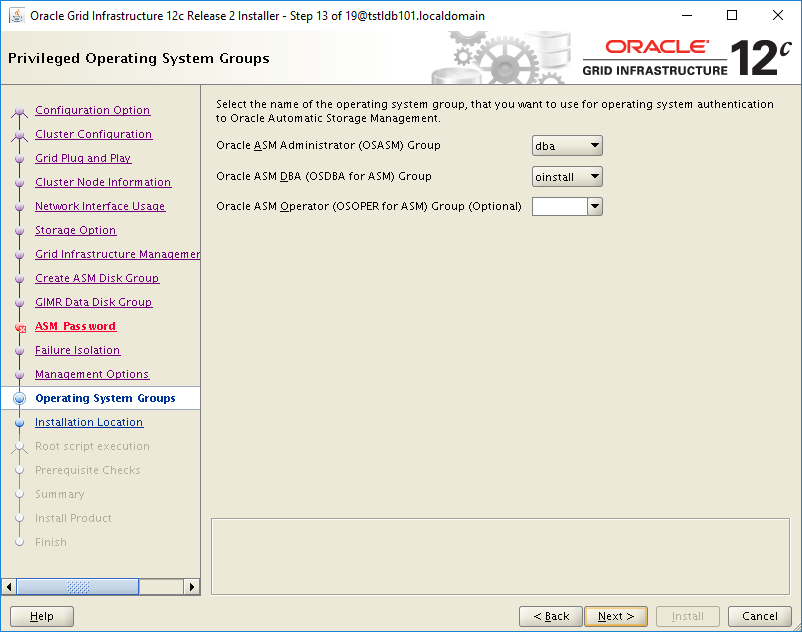Image resolution: width=802 pixels, height=632 pixels.
Task: Expand the OSOPER for ASM group dropdown arrow
Action: click(x=594, y=207)
